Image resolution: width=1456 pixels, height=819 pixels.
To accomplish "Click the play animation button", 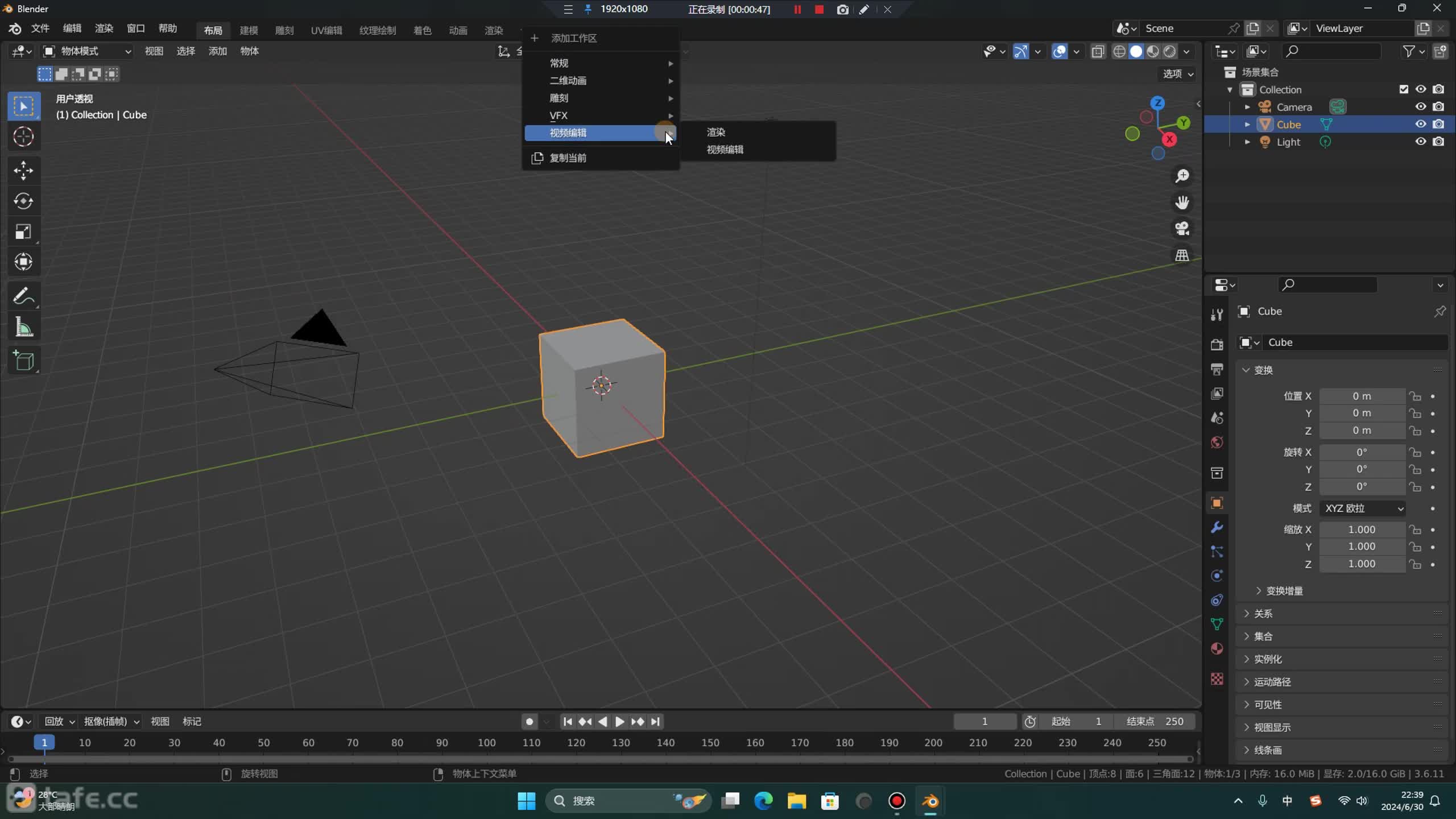I will [619, 721].
